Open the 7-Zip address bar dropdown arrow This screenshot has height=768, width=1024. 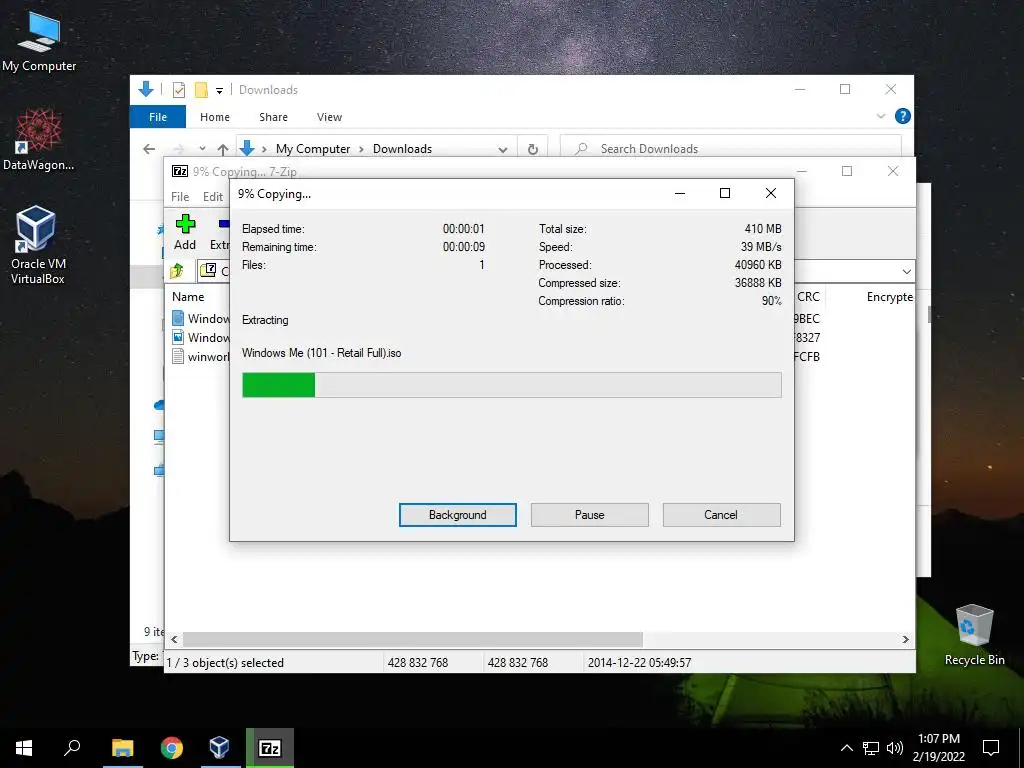tap(906, 271)
